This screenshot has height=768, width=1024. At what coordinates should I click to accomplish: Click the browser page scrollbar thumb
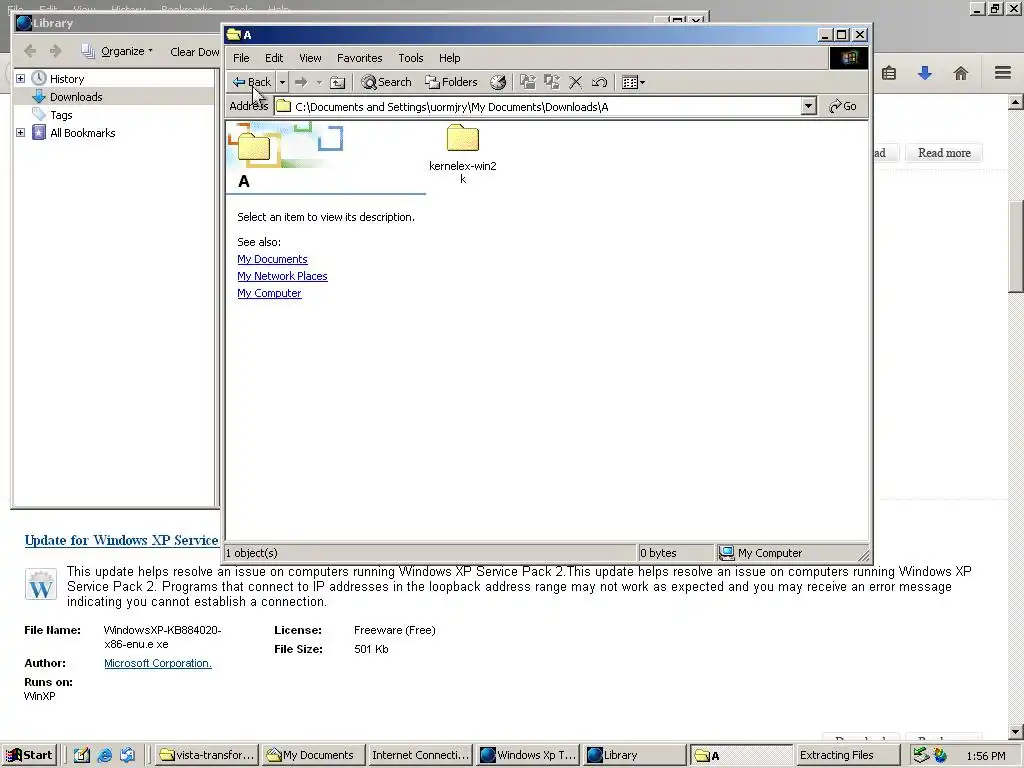click(x=1016, y=247)
